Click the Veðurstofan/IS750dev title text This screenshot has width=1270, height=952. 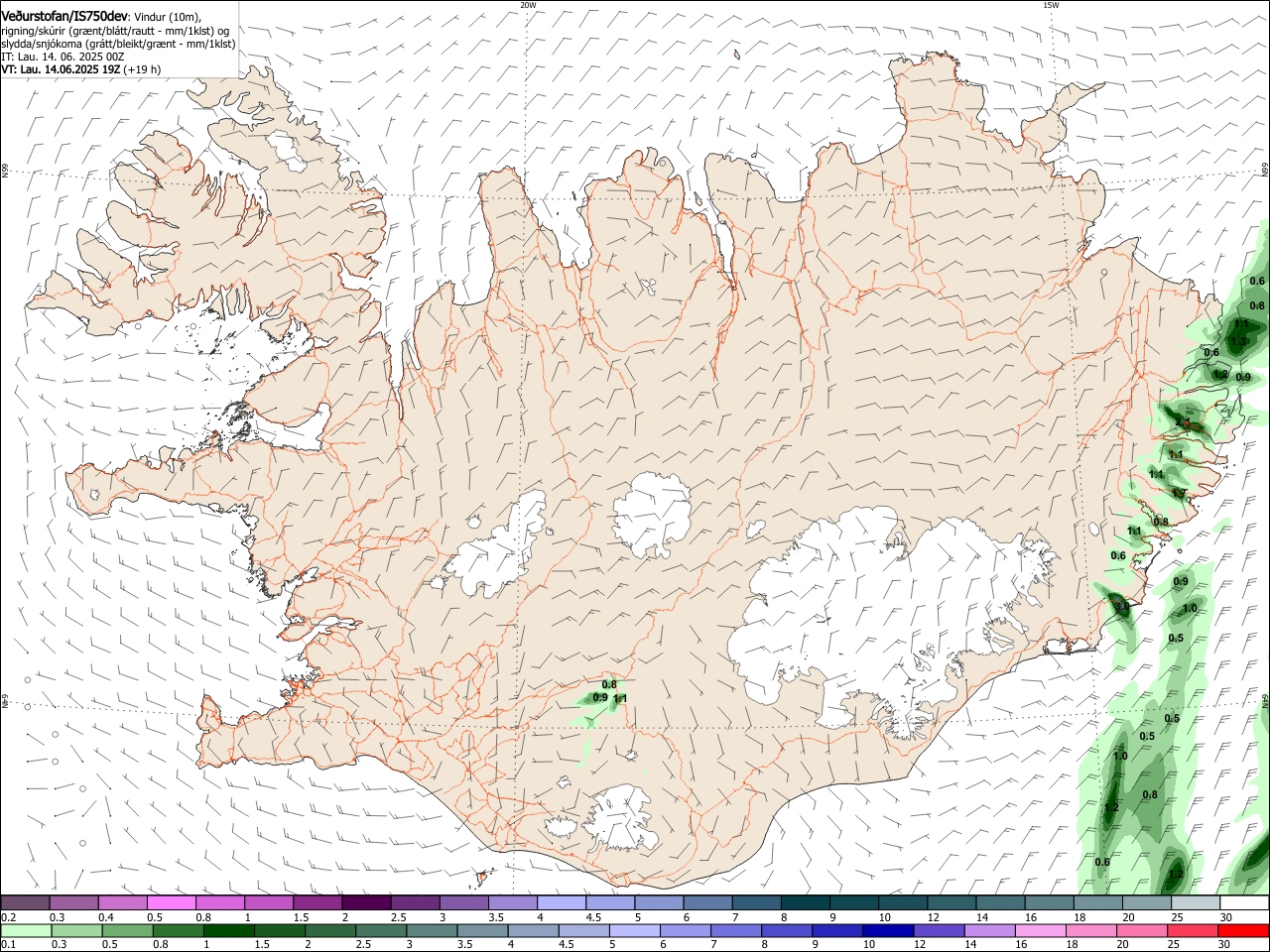click(63, 15)
